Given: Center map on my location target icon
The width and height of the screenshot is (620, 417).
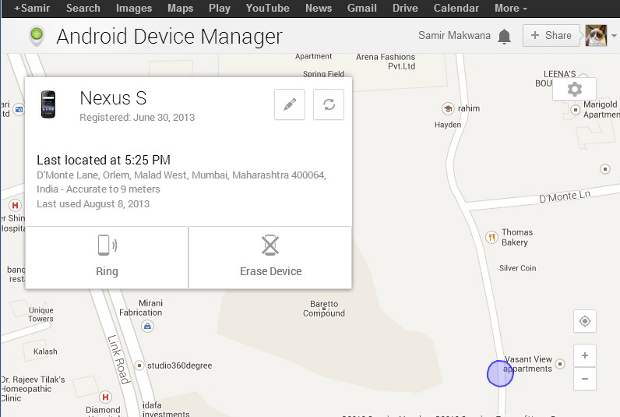Looking at the screenshot, I should click(x=585, y=321).
